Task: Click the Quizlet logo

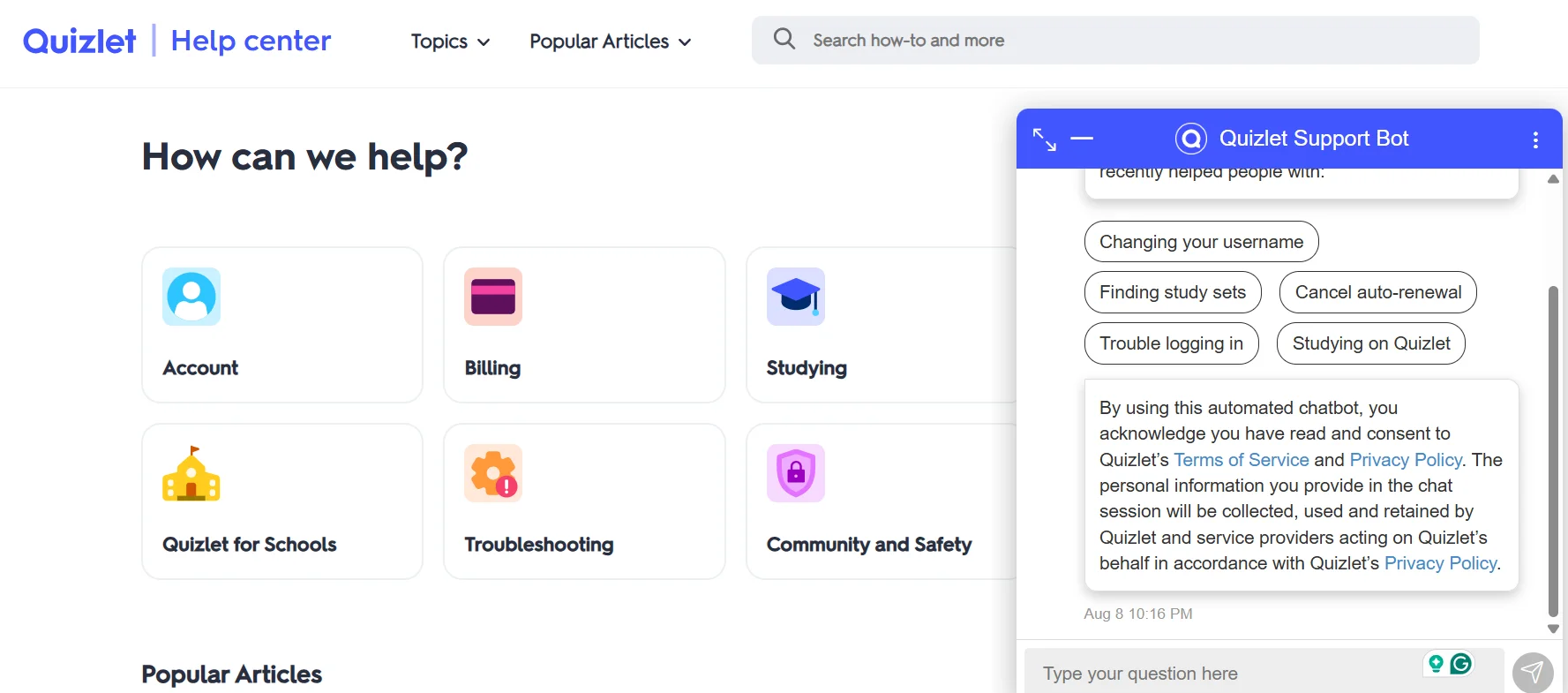Action: [x=79, y=41]
